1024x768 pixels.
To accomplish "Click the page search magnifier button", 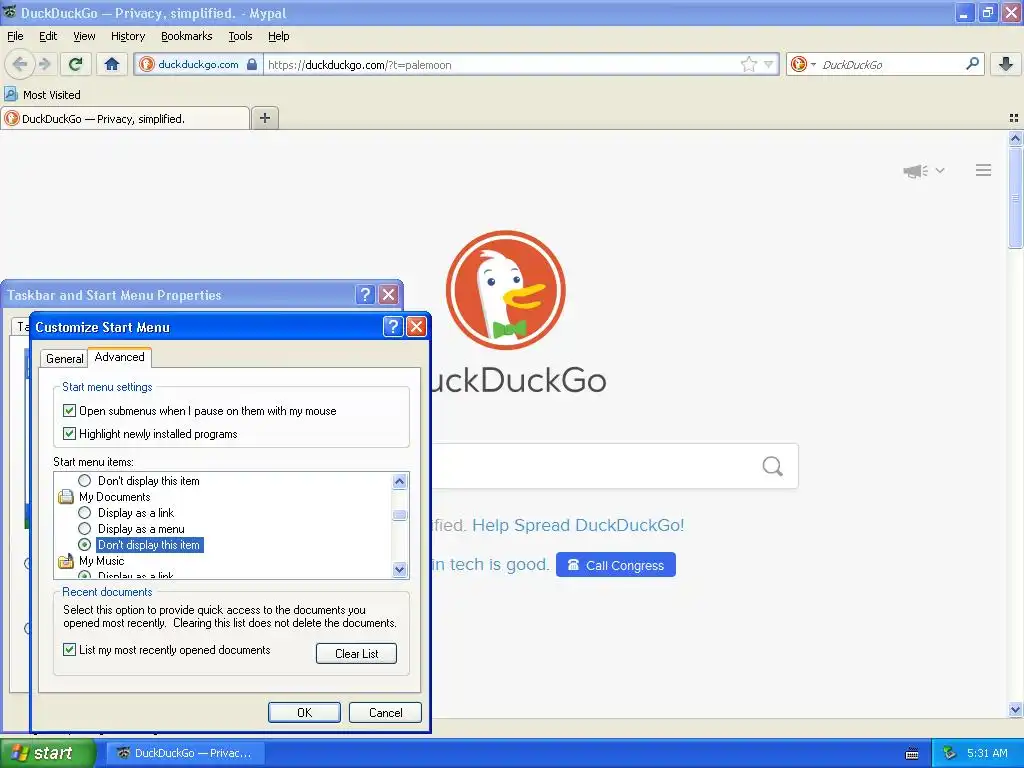I will tap(773, 466).
